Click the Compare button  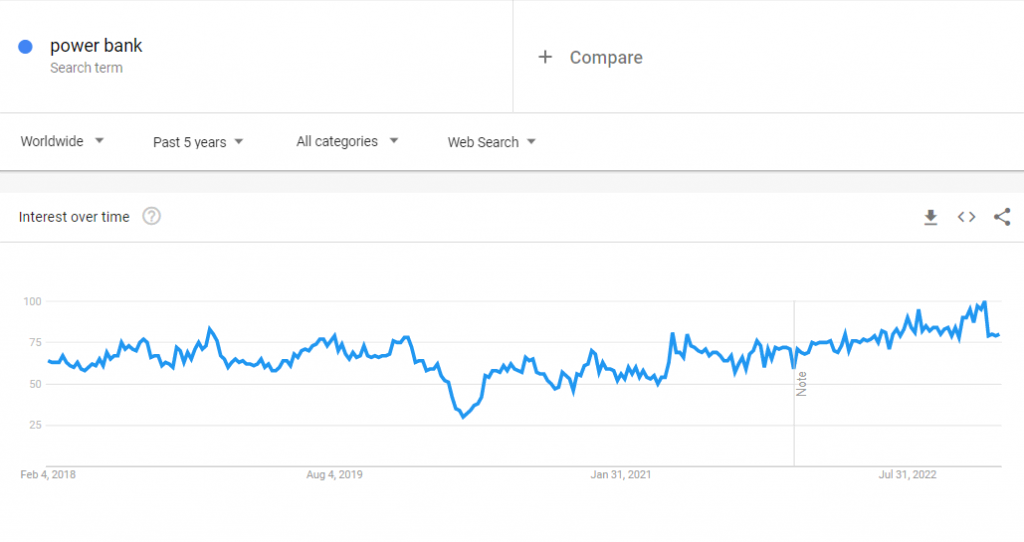[605, 58]
